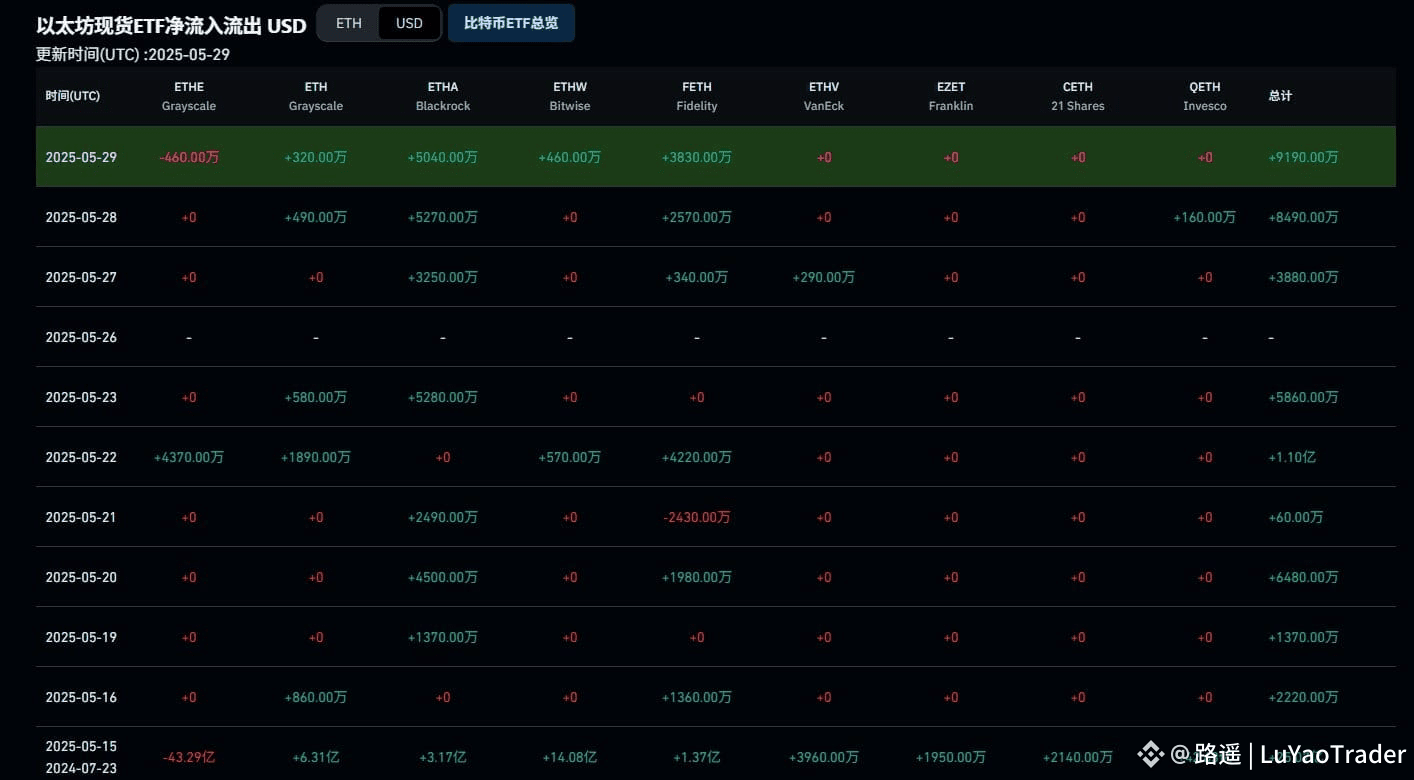Click the +1360.00万 Fidelity value
Image resolution: width=1414 pixels, height=780 pixels.
697,697
